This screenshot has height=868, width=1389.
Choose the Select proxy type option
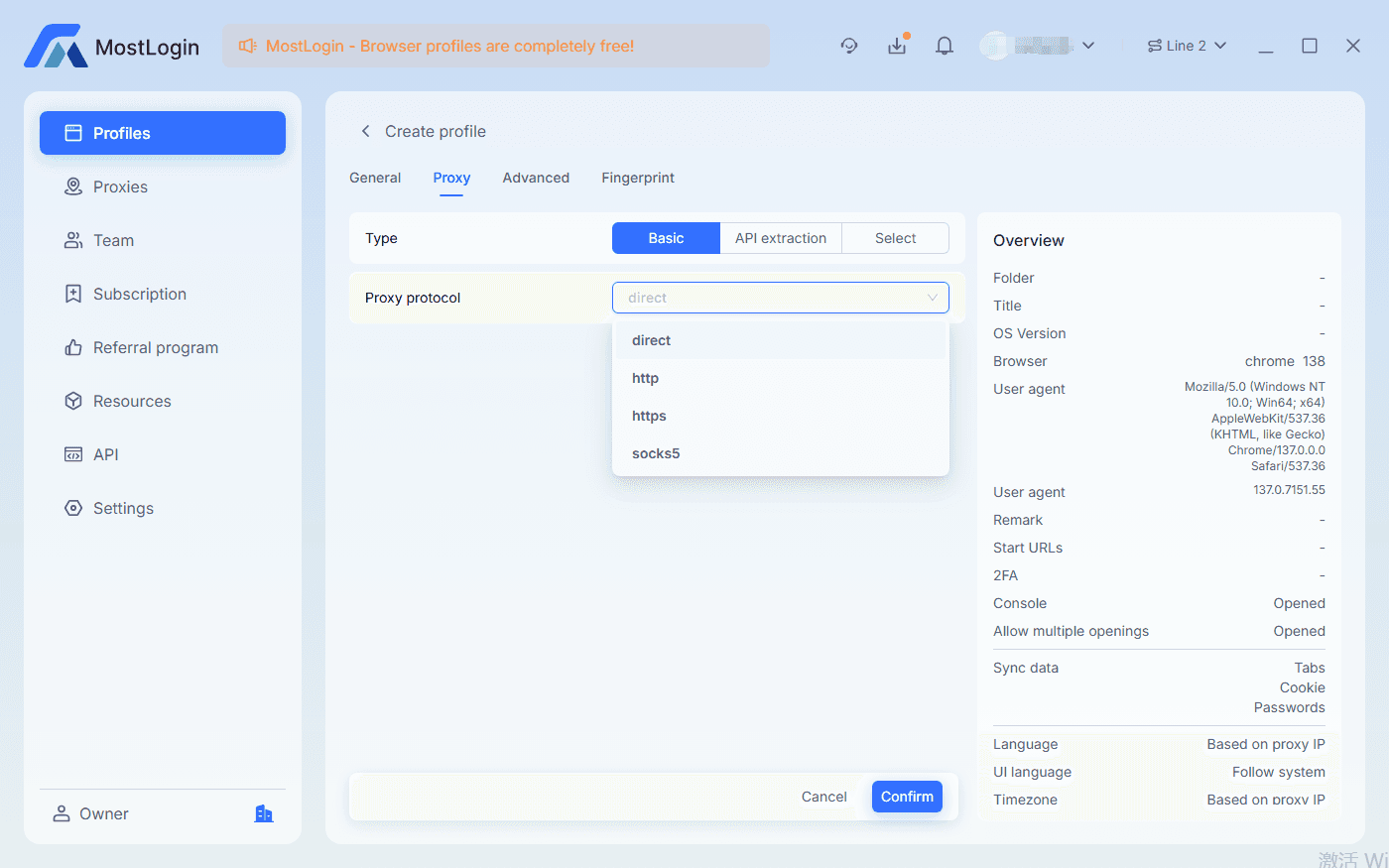coord(895,238)
